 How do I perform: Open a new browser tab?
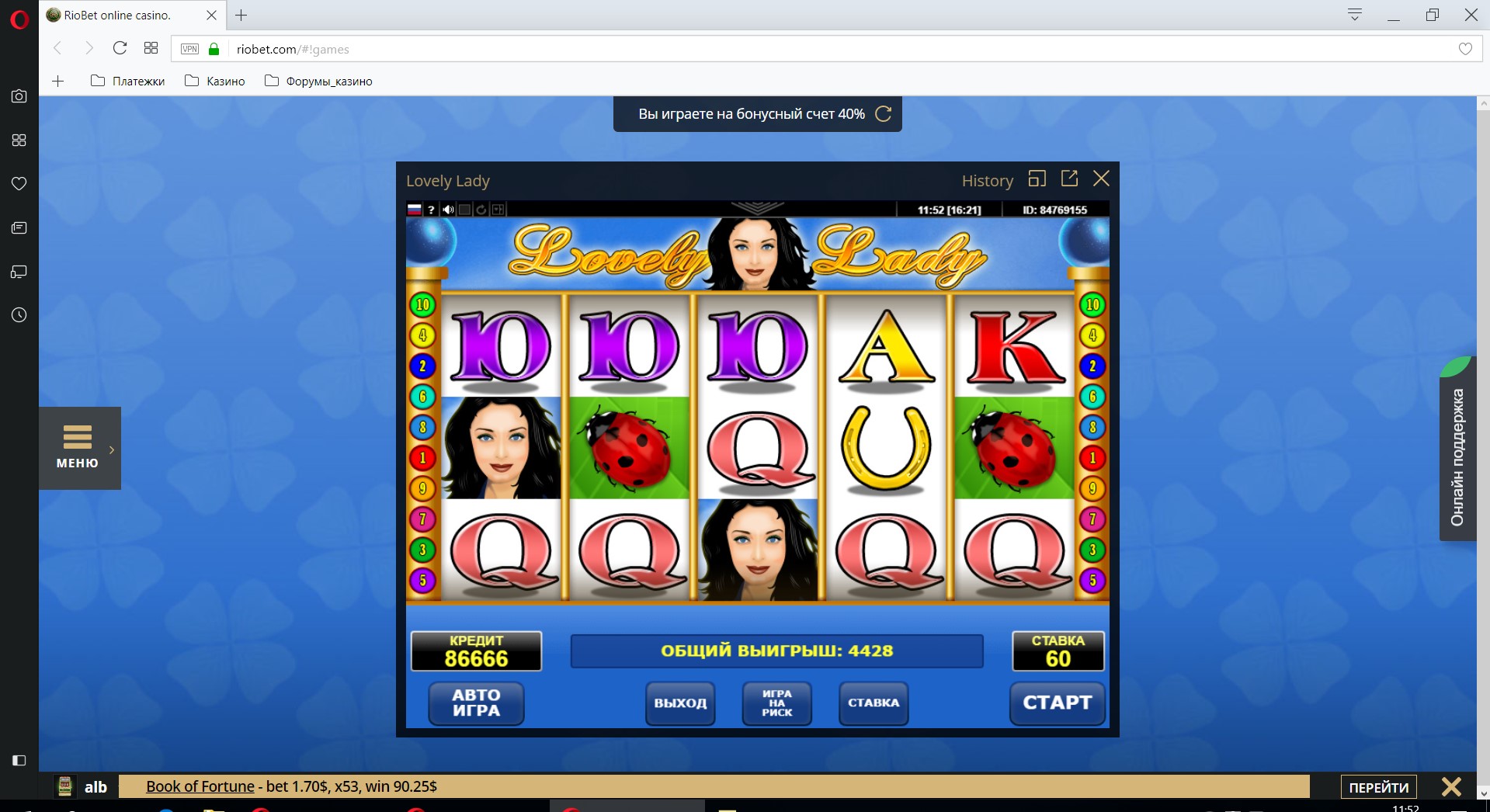[x=241, y=15]
